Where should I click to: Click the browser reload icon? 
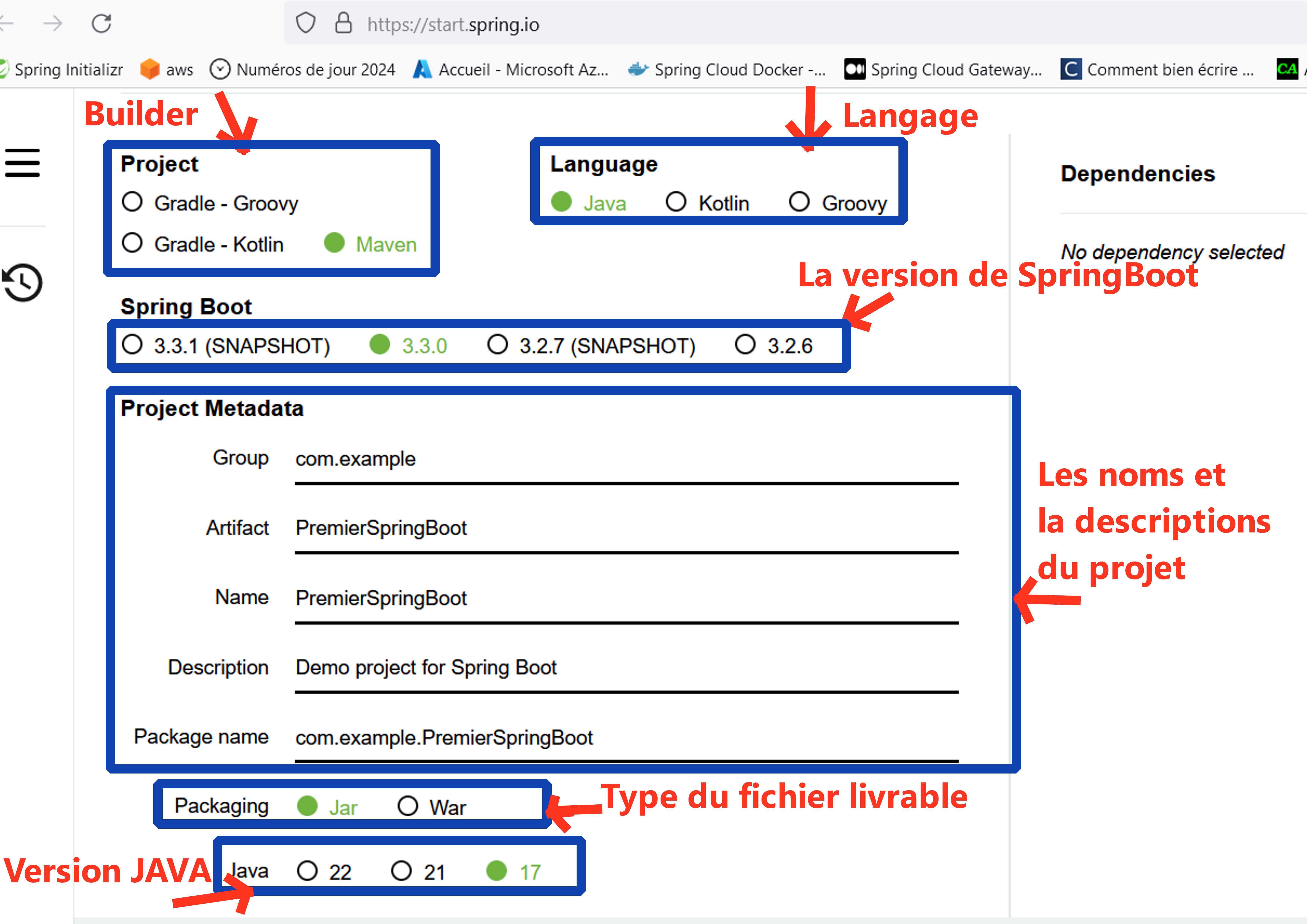click(x=101, y=23)
